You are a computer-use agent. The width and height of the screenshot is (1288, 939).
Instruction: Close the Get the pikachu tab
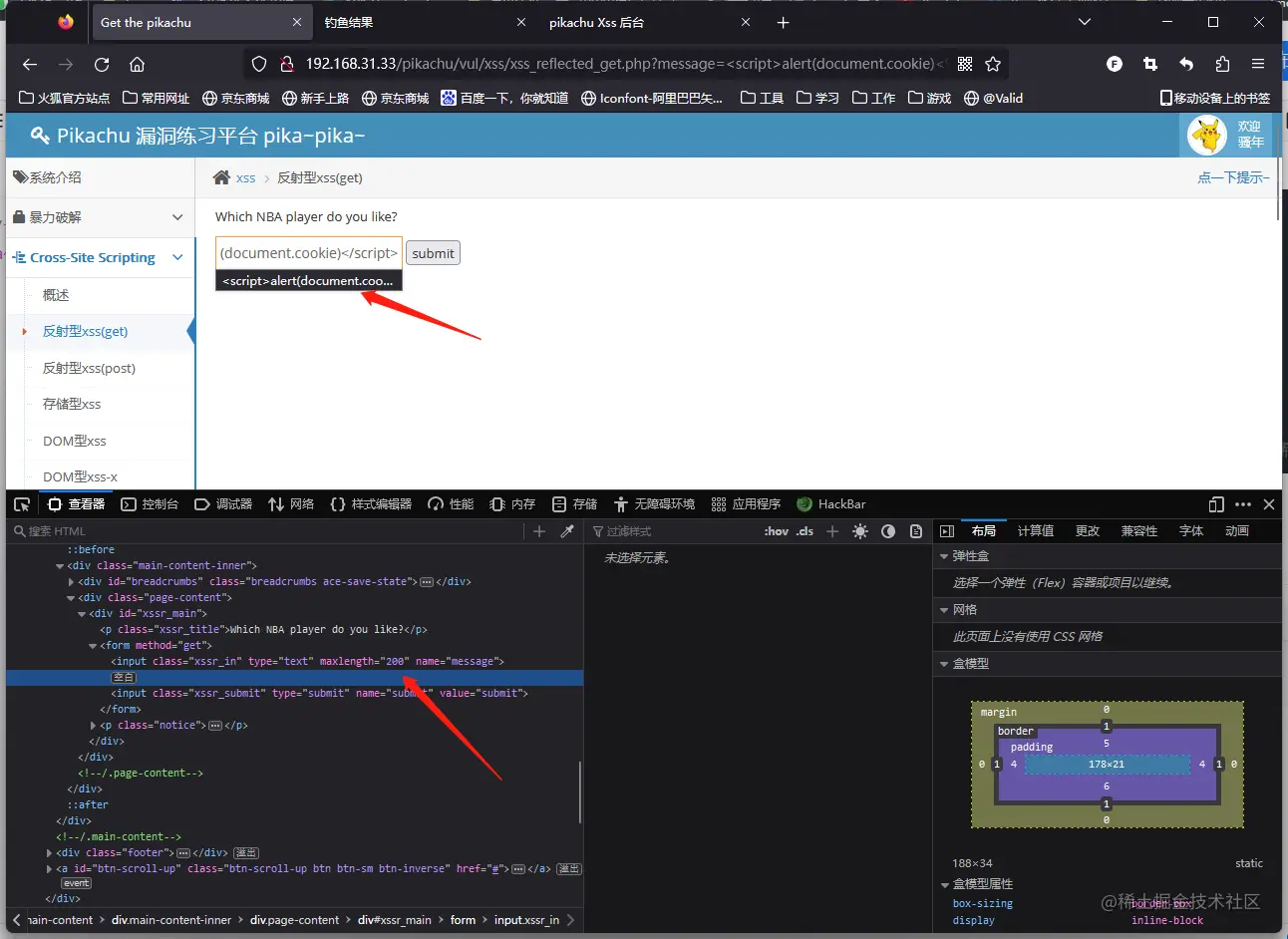click(297, 22)
